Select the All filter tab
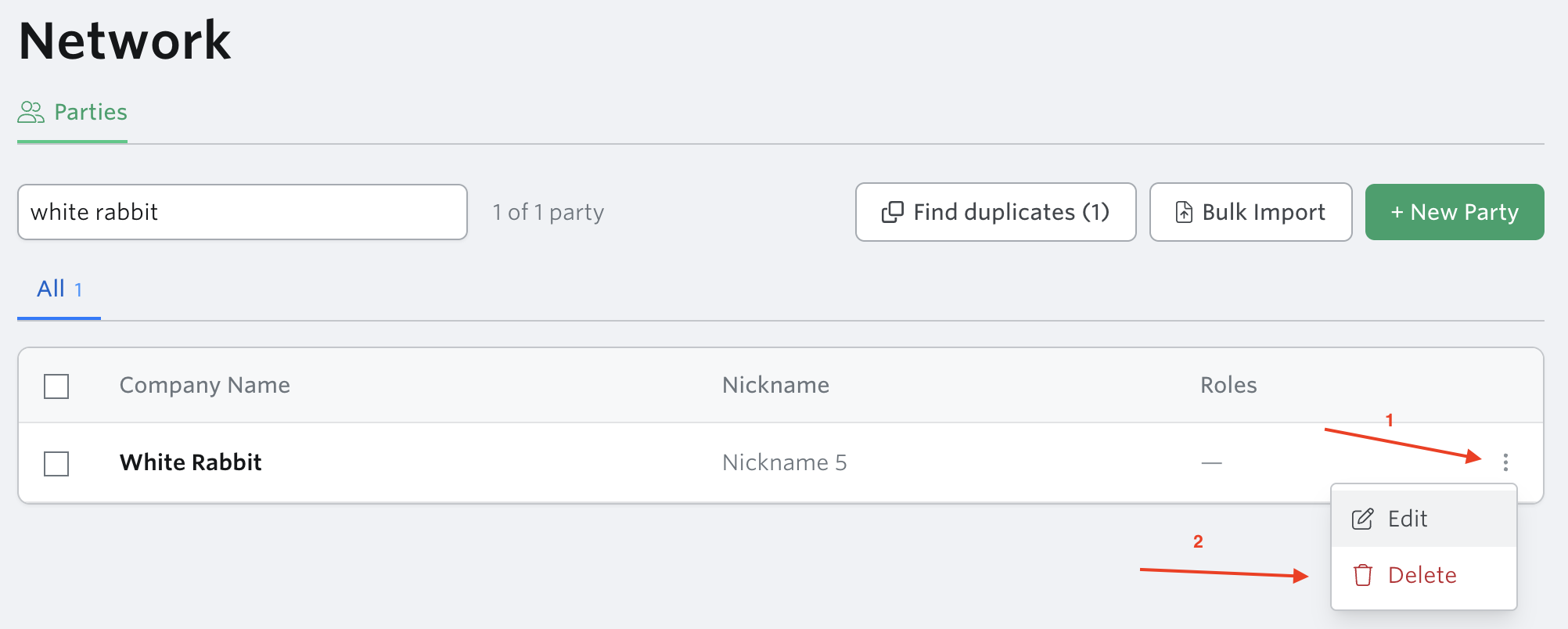This screenshot has height=629, width=1568. (59, 289)
